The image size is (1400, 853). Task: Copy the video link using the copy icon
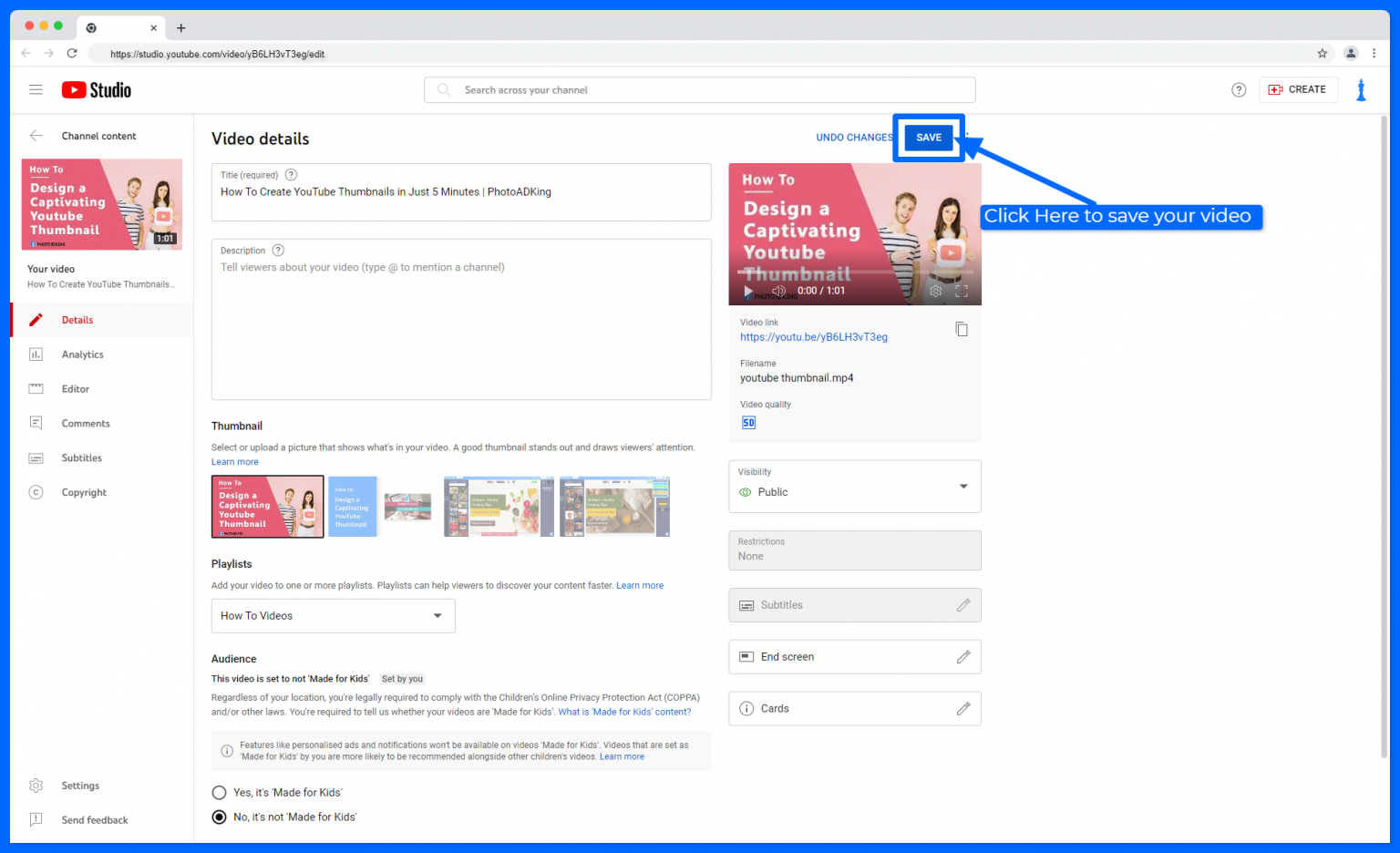962,329
